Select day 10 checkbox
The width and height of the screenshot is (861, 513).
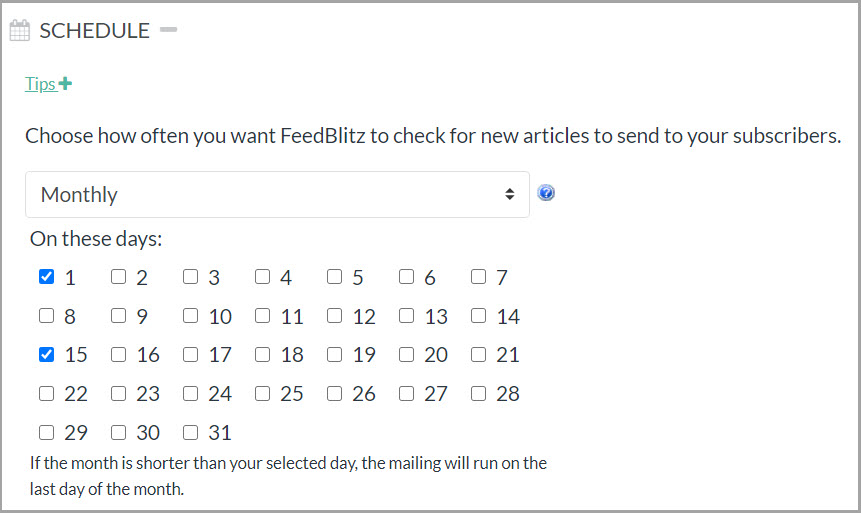coord(191,316)
